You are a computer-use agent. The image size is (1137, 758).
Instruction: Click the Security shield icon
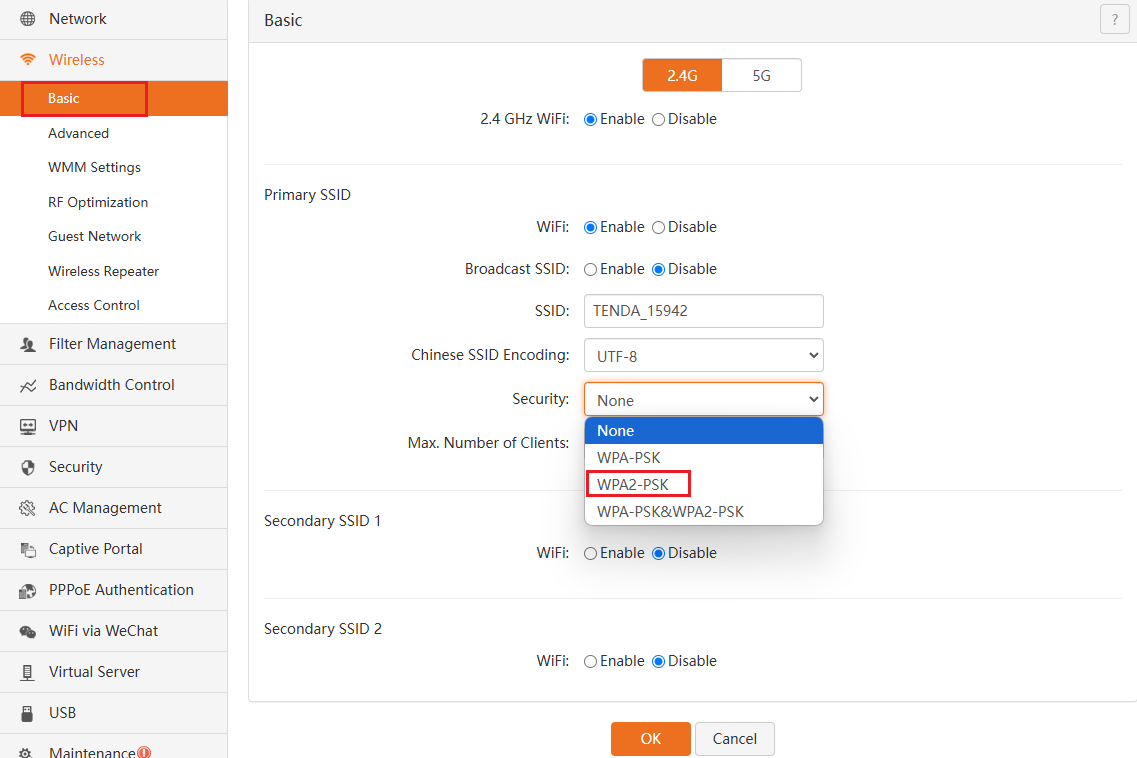[x=28, y=467]
